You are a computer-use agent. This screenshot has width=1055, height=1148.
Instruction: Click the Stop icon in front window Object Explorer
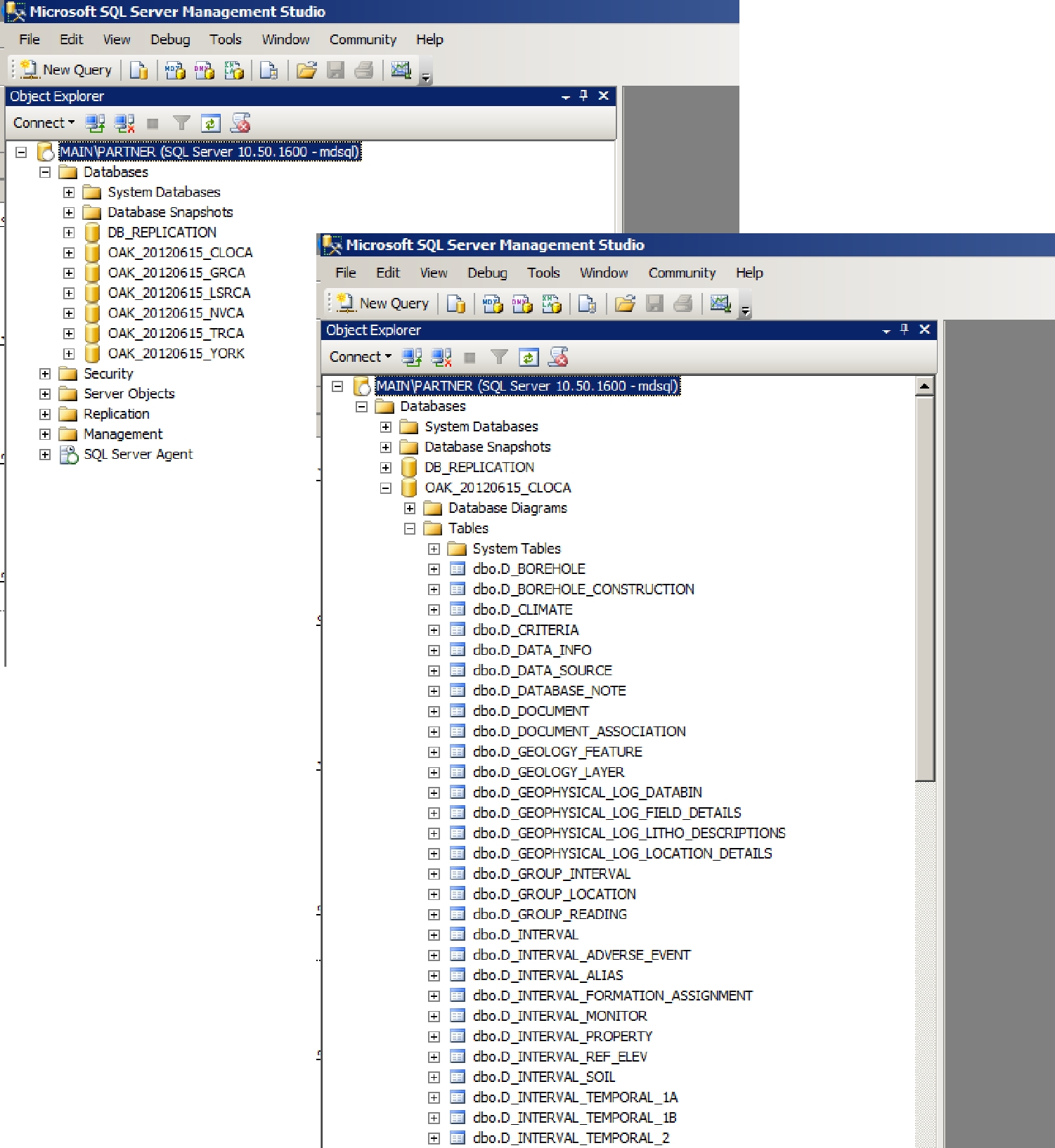click(470, 358)
